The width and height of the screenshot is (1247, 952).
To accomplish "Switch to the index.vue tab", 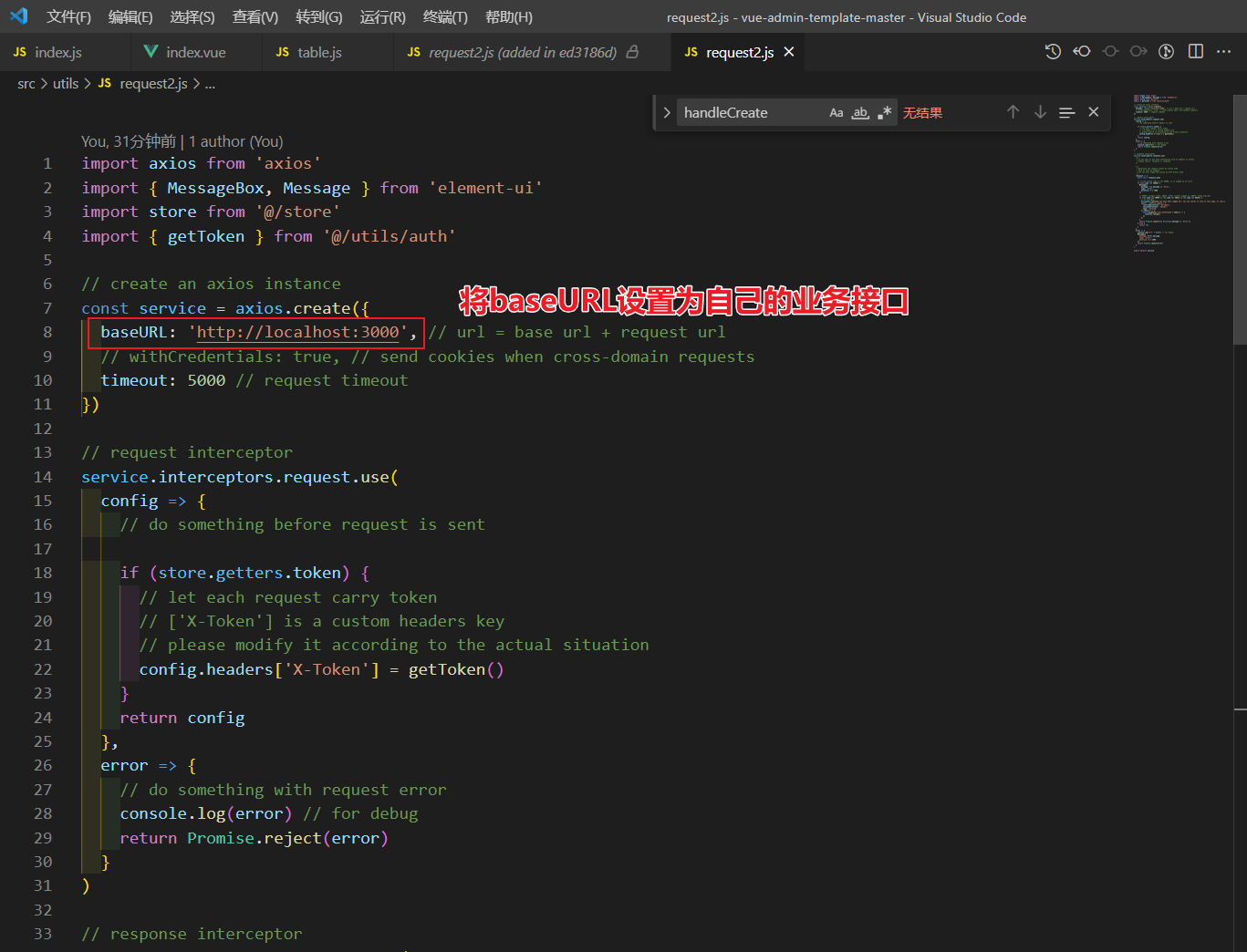I will click(x=196, y=52).
